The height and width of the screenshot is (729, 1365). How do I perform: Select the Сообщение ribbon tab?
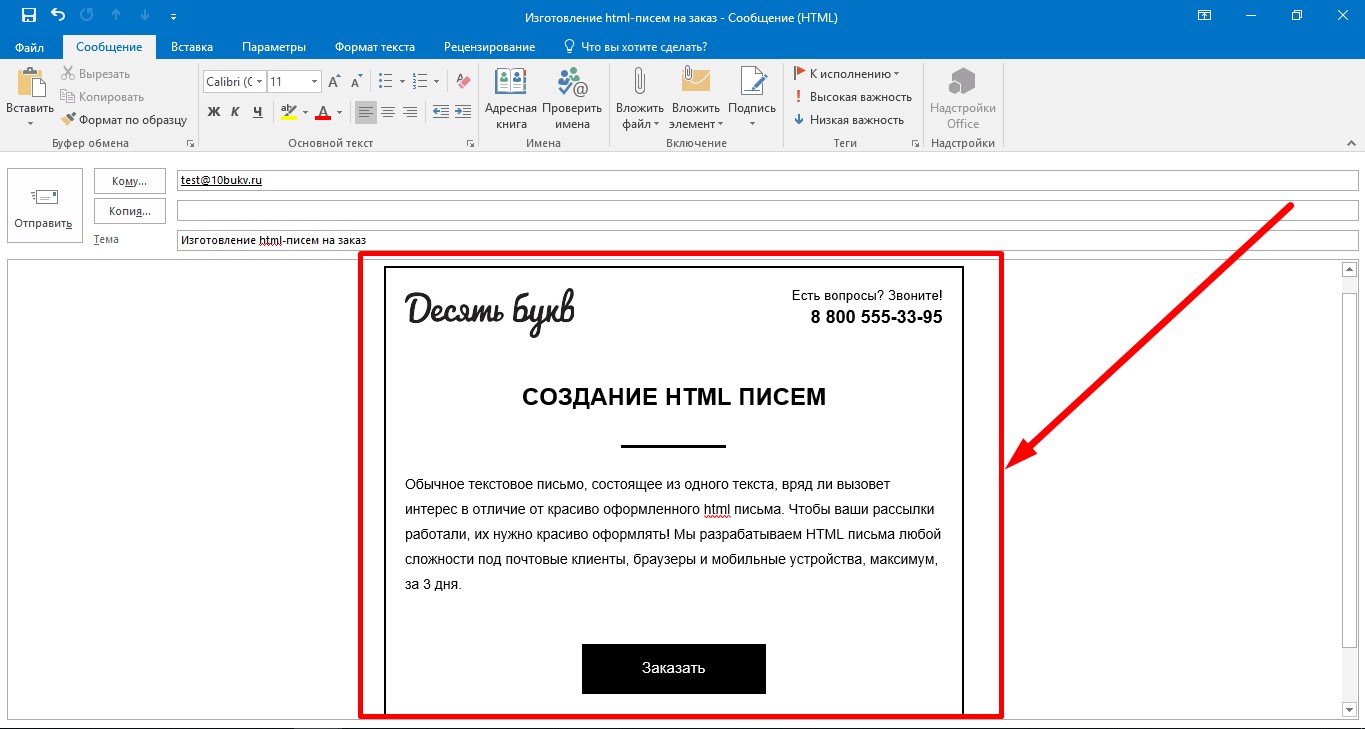(x=109, y=47)
